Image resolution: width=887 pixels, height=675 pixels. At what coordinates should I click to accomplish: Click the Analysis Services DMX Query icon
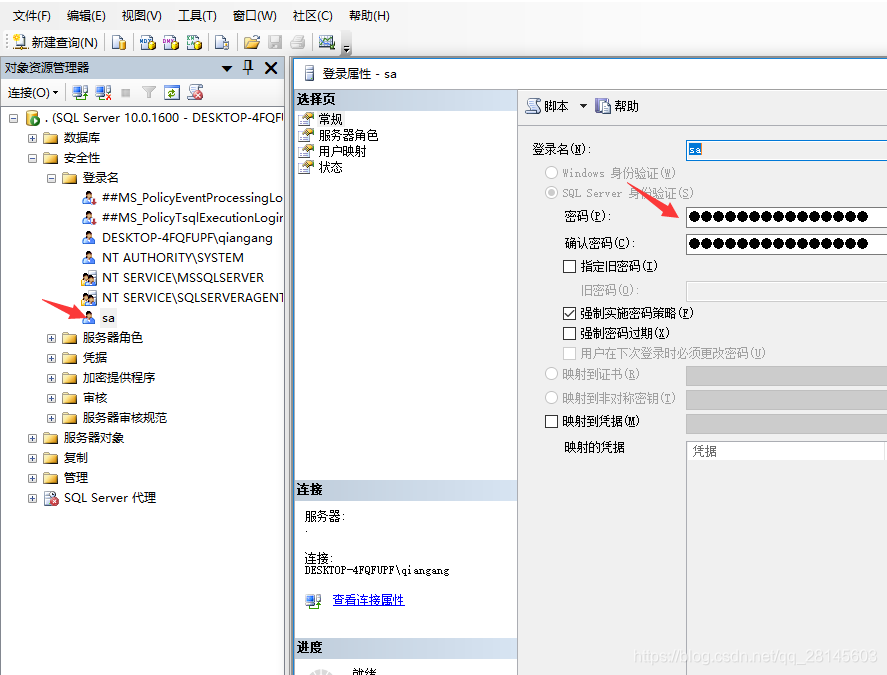pyautogui.click(x=171, y=42)
